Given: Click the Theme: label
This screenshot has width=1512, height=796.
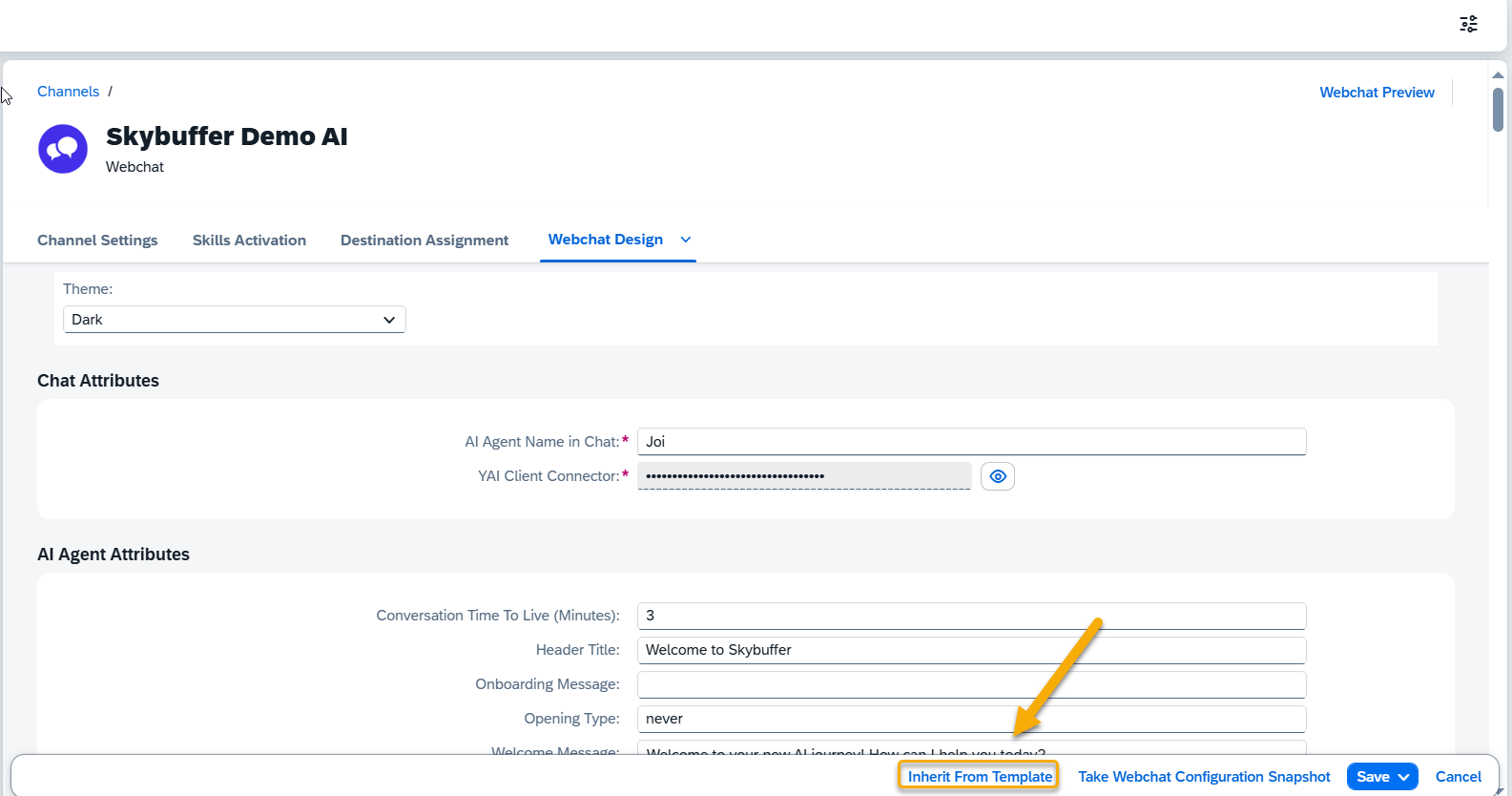Looking at the screenshot, I should tap(88, 289).
